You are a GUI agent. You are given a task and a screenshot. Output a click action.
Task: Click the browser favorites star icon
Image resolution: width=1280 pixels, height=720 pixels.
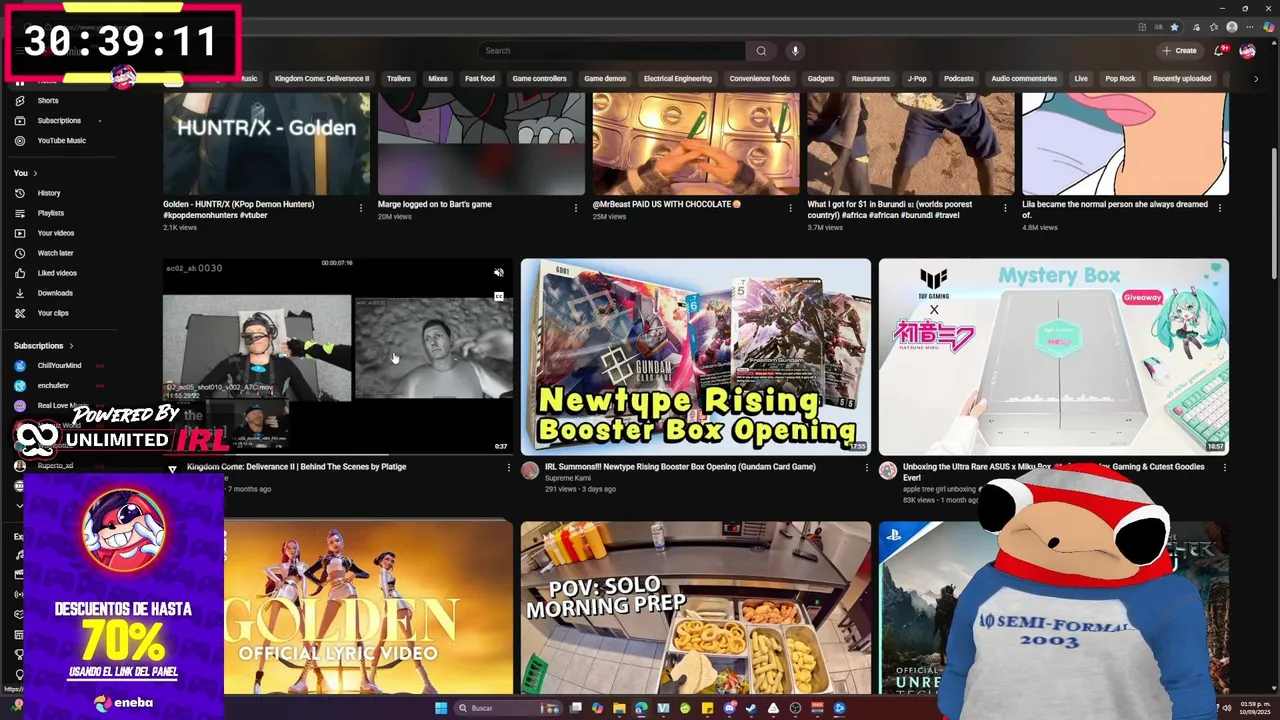coord(1175,27)
